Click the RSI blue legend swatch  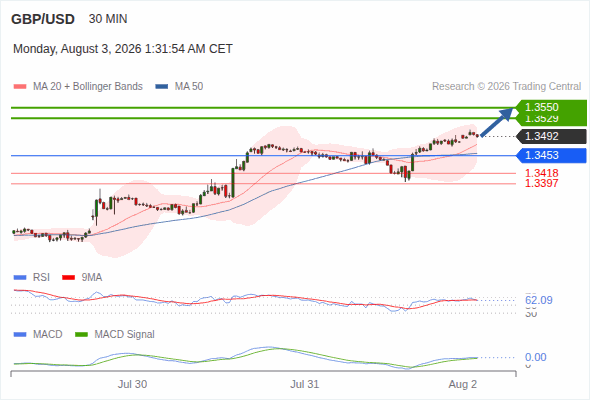20,278
